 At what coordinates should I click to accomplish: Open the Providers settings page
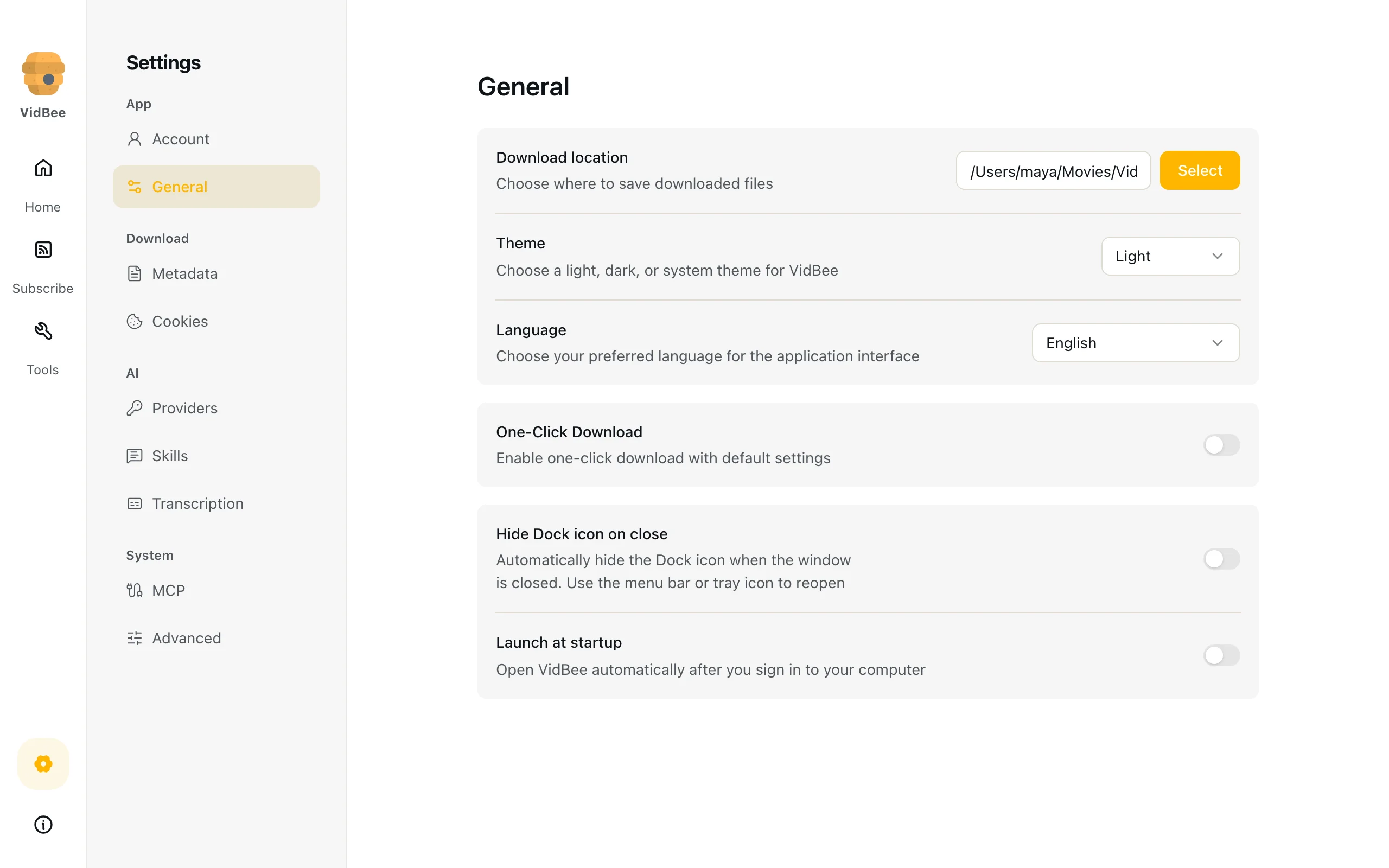click(x=216, y=407)
